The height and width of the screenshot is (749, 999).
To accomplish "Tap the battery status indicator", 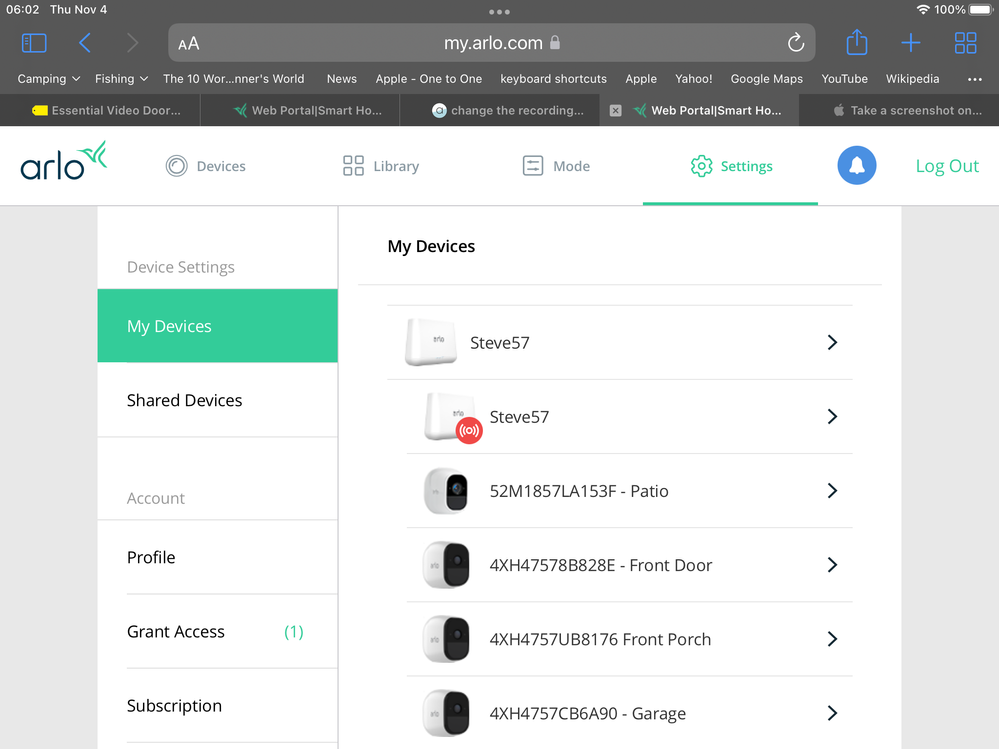I will click(981, 10).
